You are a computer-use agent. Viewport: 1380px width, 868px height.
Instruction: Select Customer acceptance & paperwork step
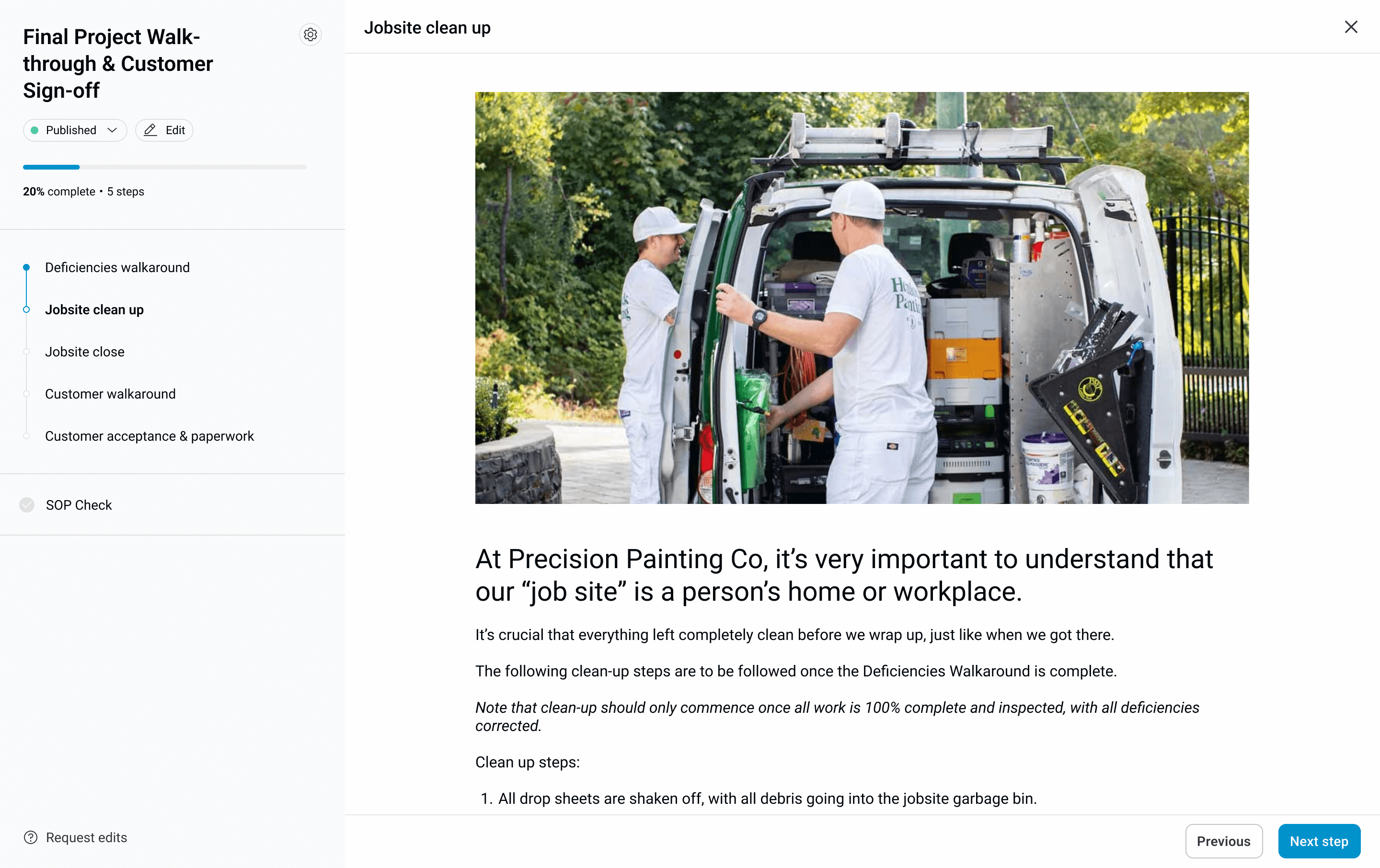click(149, 436)
